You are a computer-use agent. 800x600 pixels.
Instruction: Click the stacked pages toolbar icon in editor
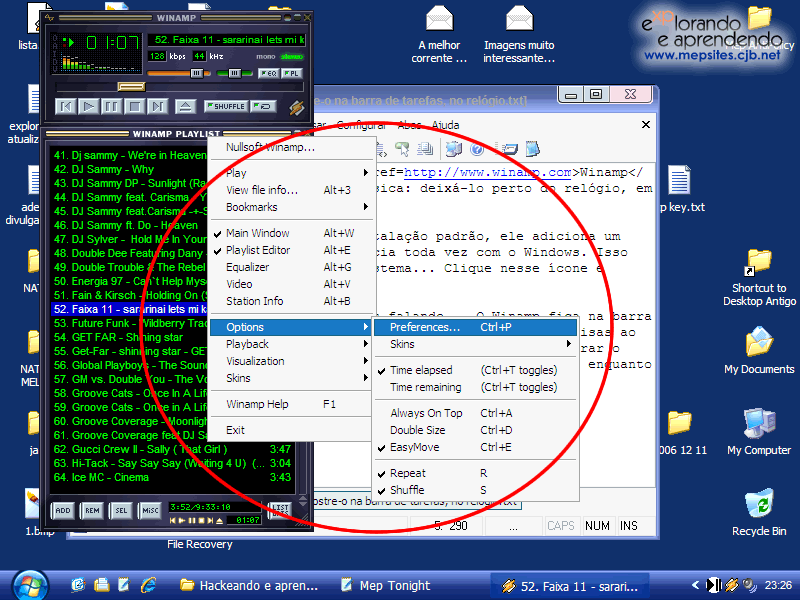click(425, 149)
